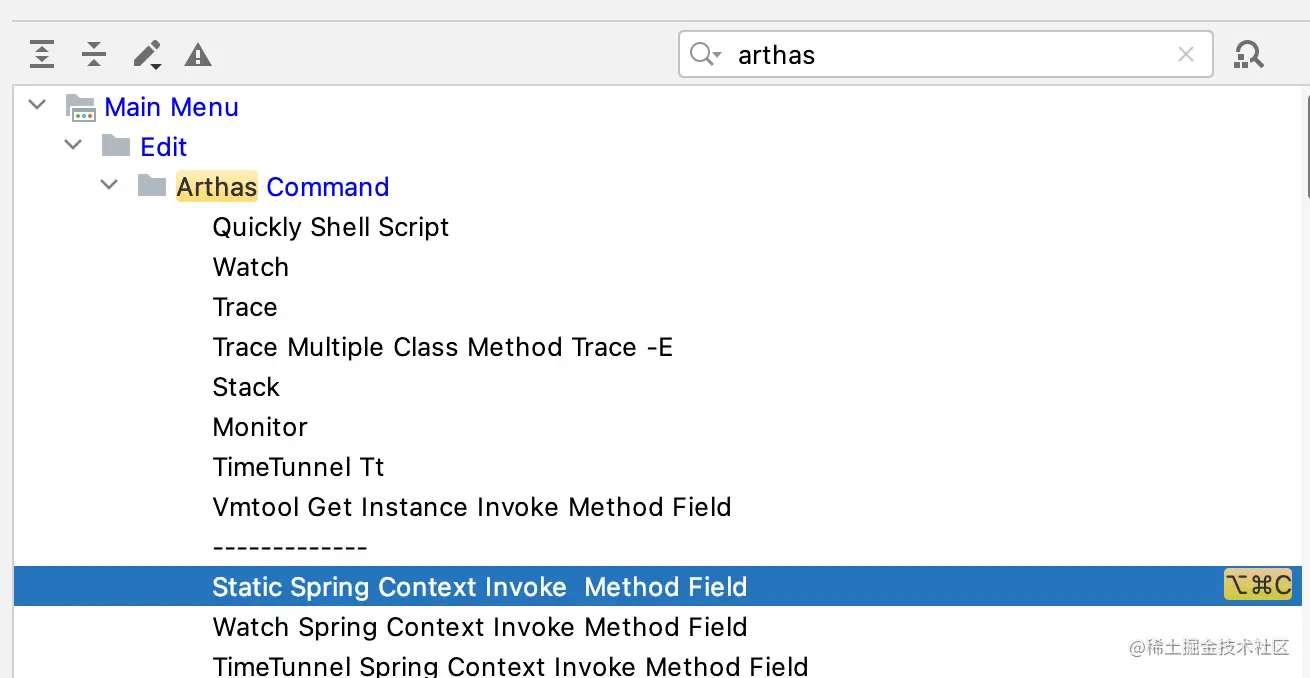Focus the keymap search input field
Screen dimensions: 1310x678
(950, 54)
